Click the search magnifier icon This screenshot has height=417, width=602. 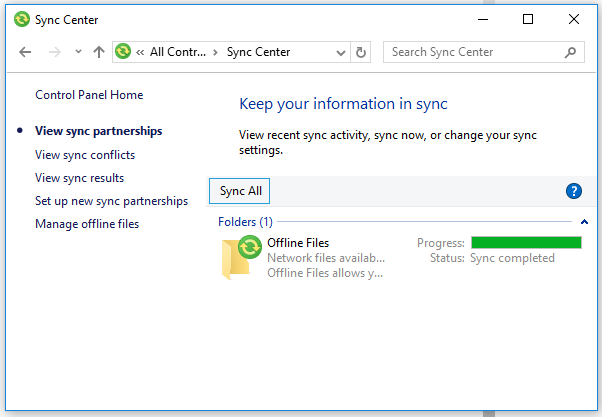tap(571, 52)
